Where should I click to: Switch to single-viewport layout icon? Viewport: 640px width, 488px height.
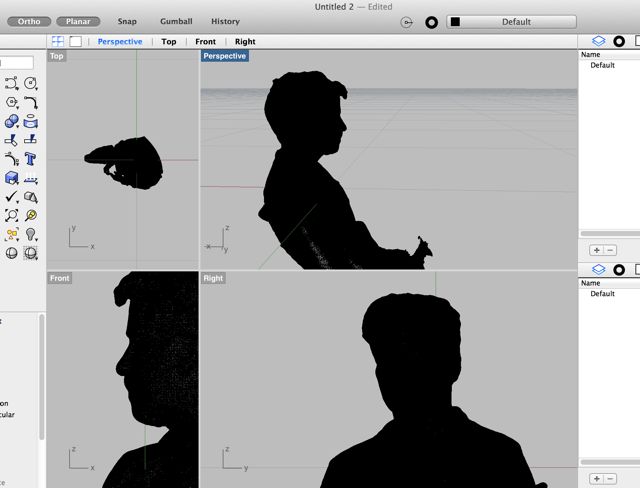(x=76, y=41)
